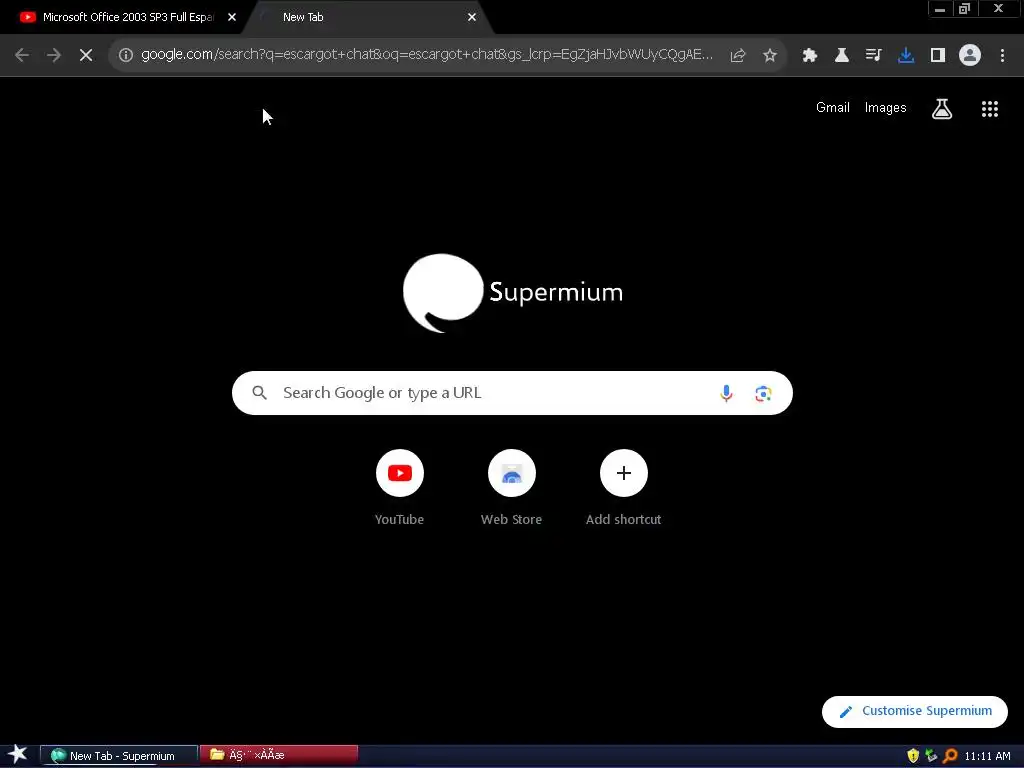Click the security shield tray icon
This screenshot has width=1024, height=768.
pyautogui.click(x=913, y=756)
